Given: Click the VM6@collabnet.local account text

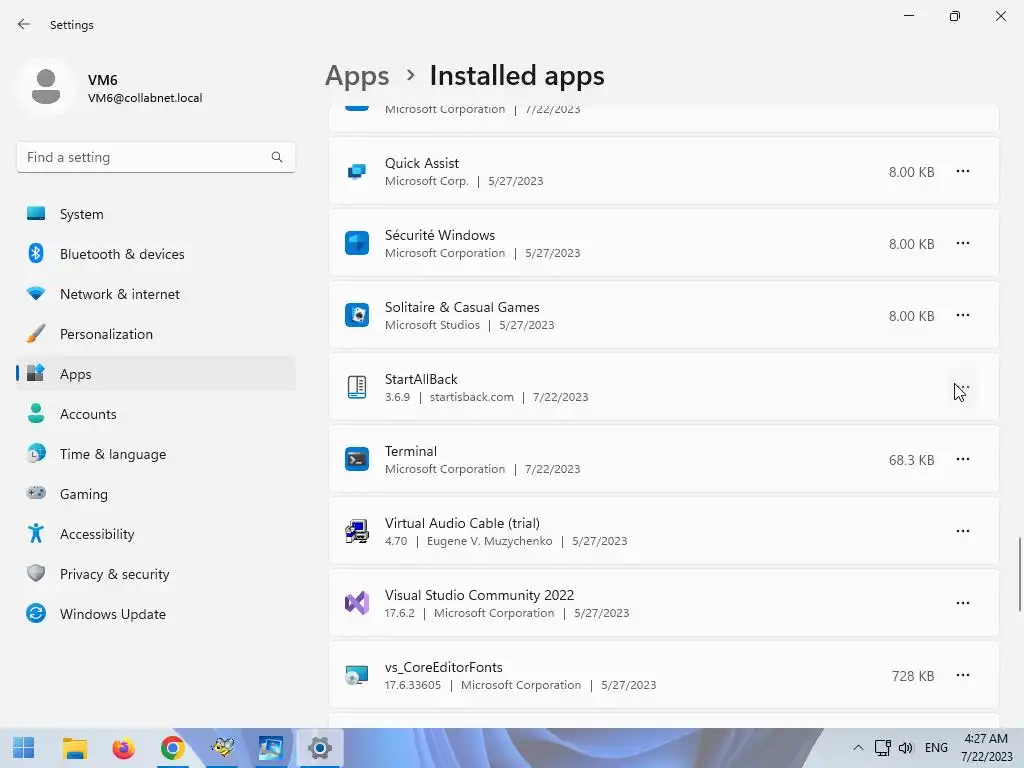Looking at the screenshot, I should click(145, 98).
